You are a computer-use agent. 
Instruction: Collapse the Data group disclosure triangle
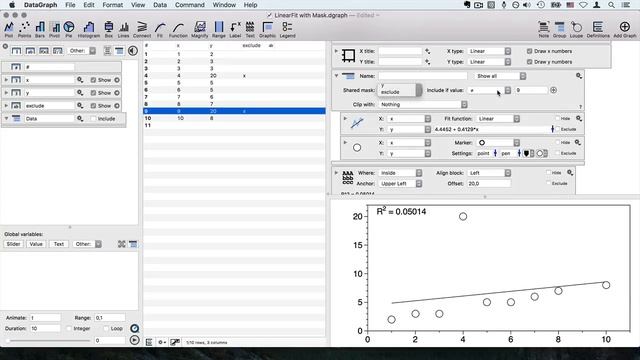click(6, 118)
